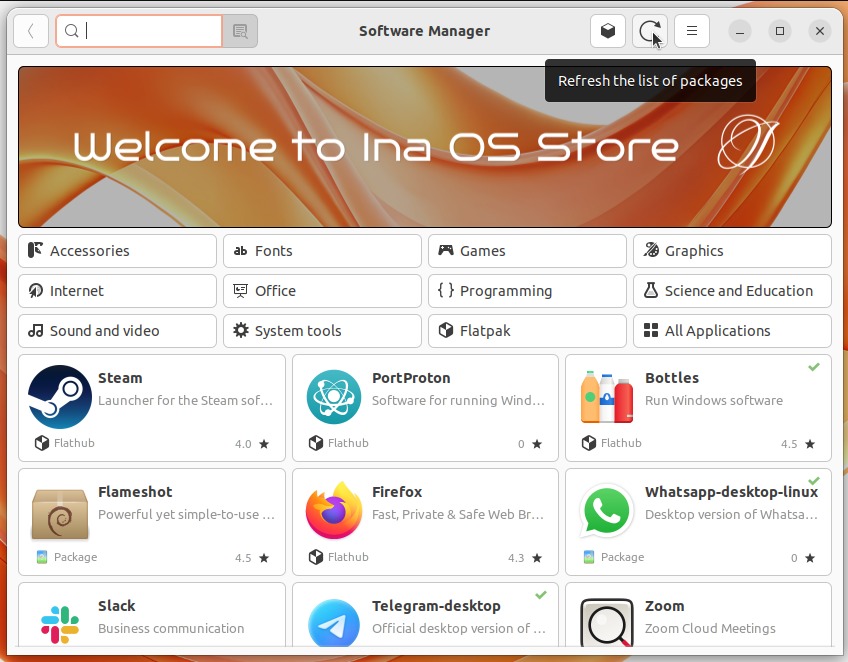
Task: Click the Welcome to Ina OS Store banner
Action: [x=425, y=147]
